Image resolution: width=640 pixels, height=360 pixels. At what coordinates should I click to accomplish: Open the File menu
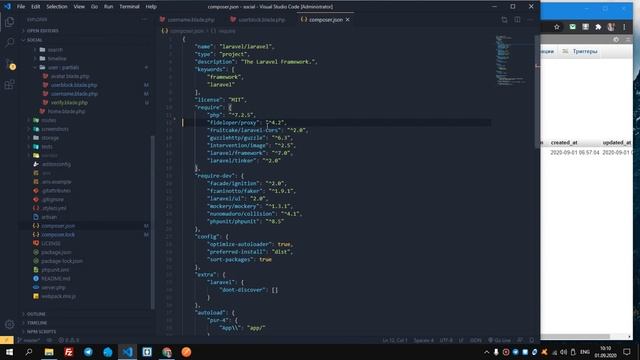point(21,7)
